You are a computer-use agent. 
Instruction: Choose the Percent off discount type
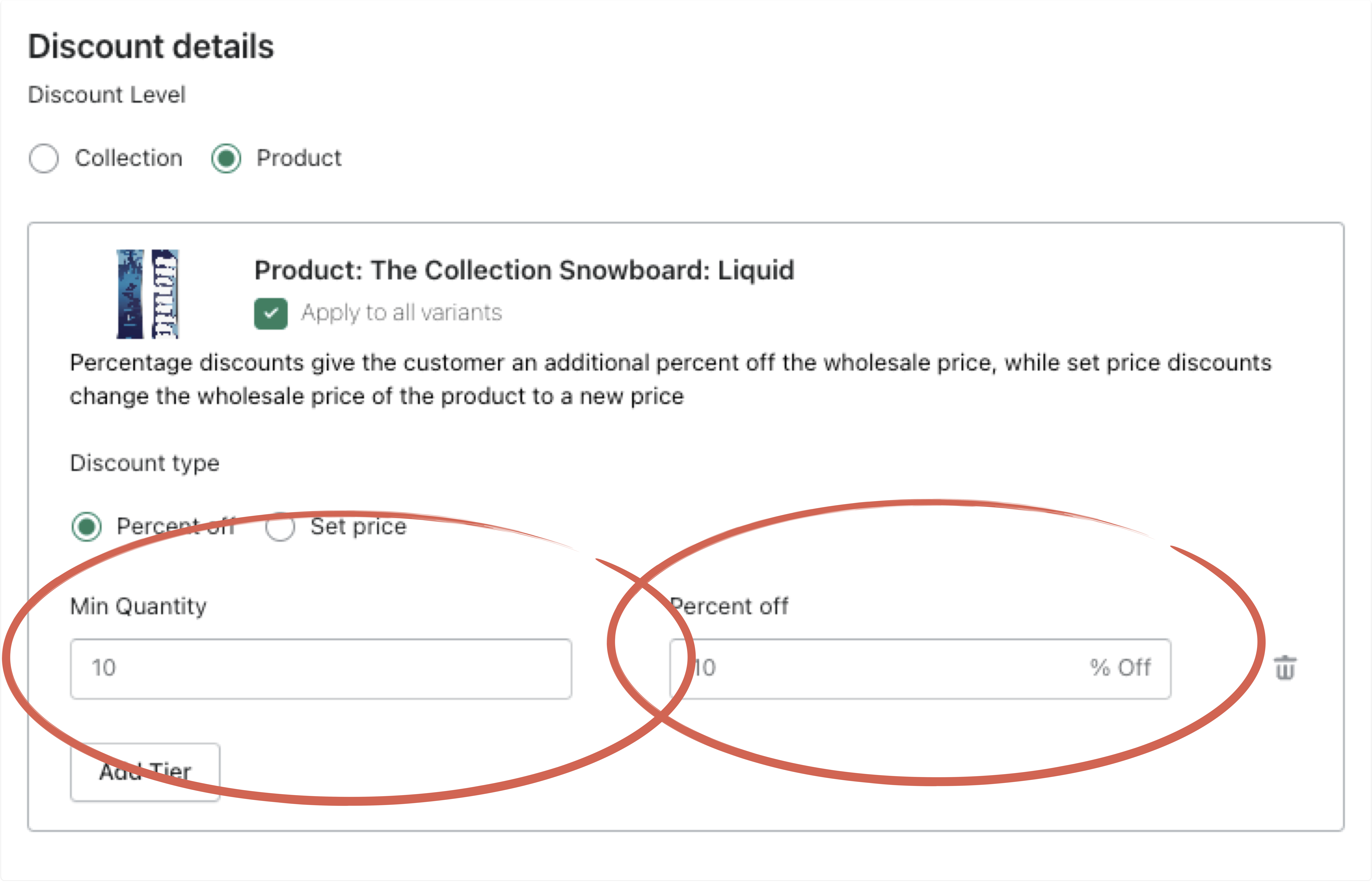pos(86,526)
